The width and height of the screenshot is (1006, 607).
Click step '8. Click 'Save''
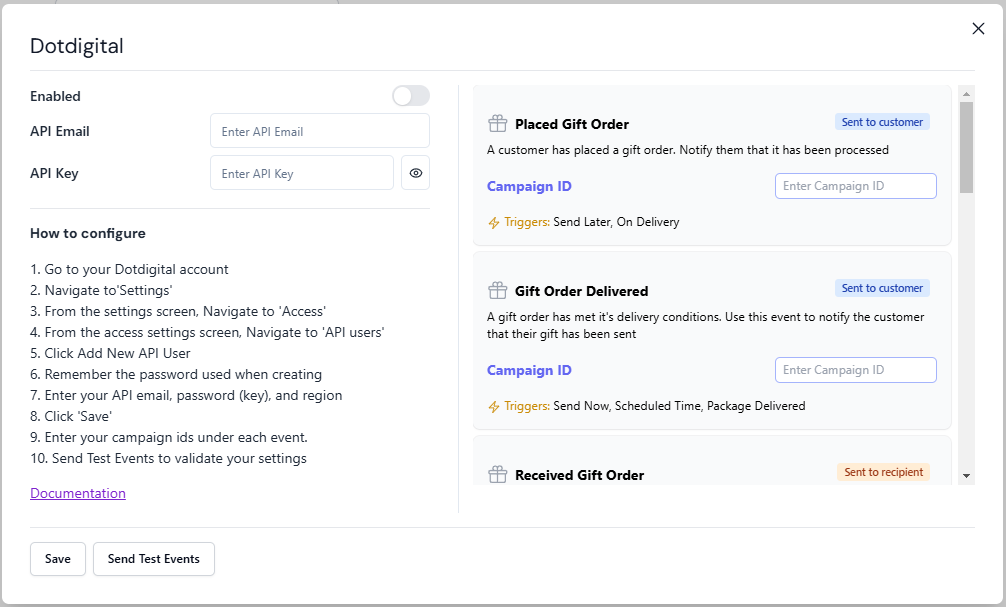click(71, 416)
